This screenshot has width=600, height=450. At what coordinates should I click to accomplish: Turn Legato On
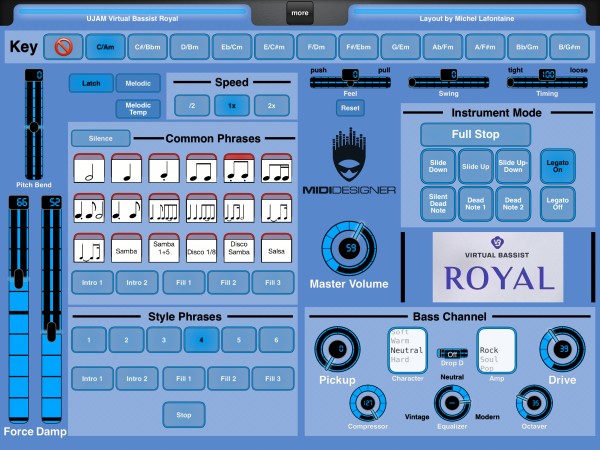[558, 166]
